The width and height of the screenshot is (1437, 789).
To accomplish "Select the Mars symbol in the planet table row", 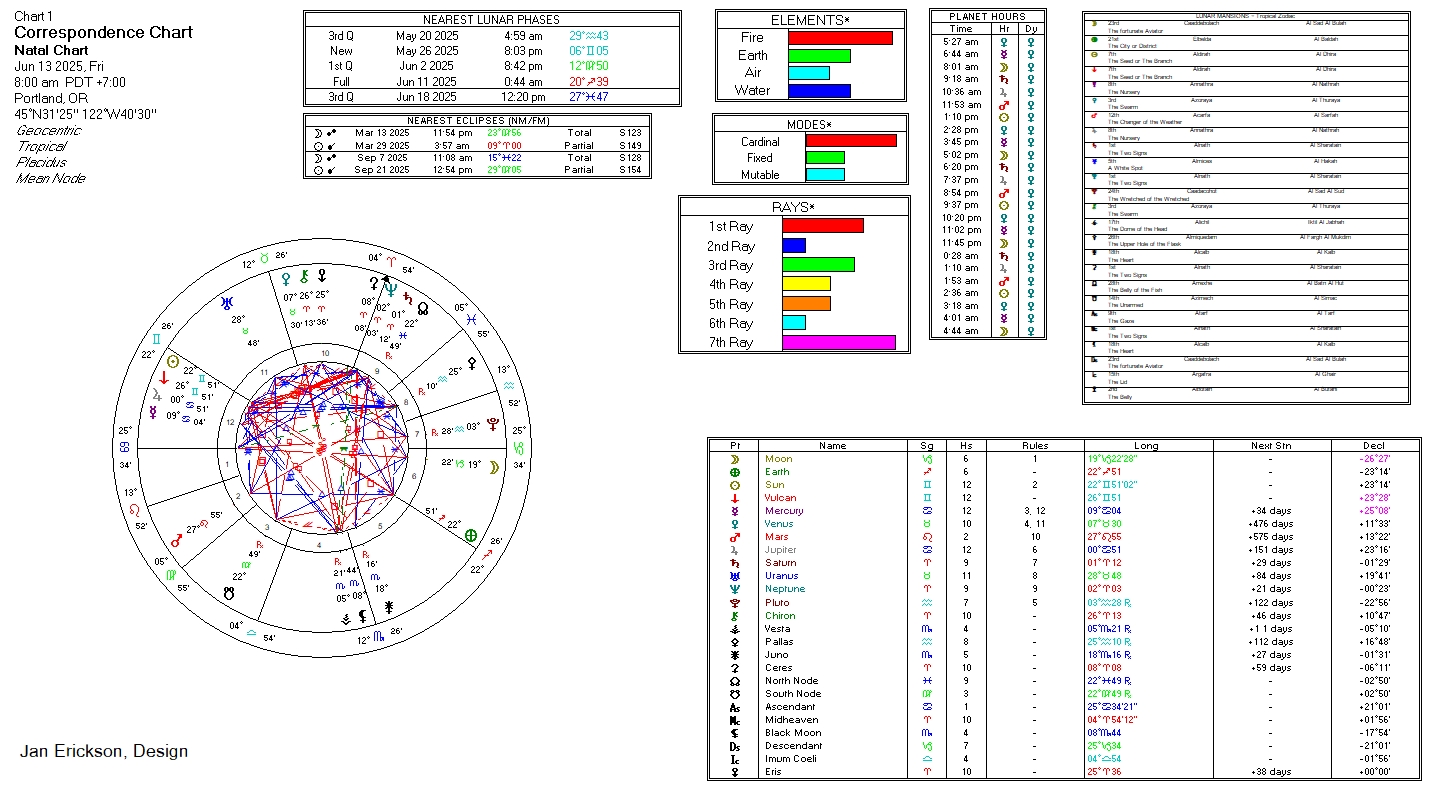I will [x=735, y=537].
